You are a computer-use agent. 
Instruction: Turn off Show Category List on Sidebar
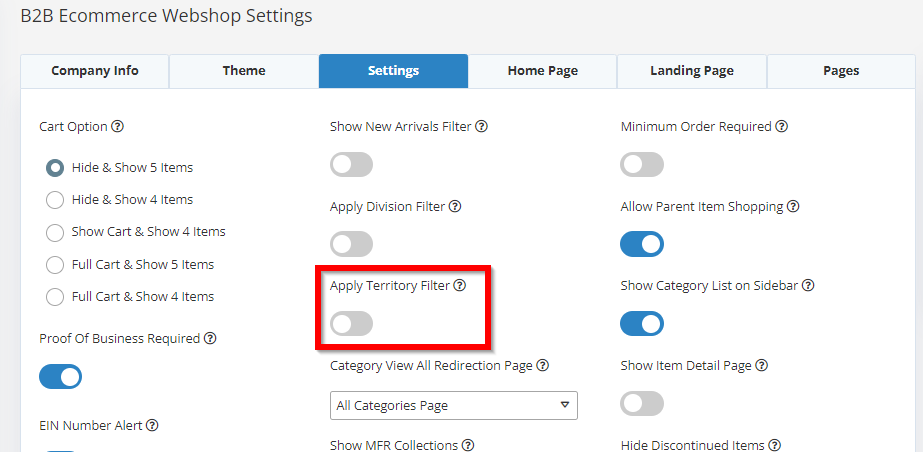(x=642, y=324)
